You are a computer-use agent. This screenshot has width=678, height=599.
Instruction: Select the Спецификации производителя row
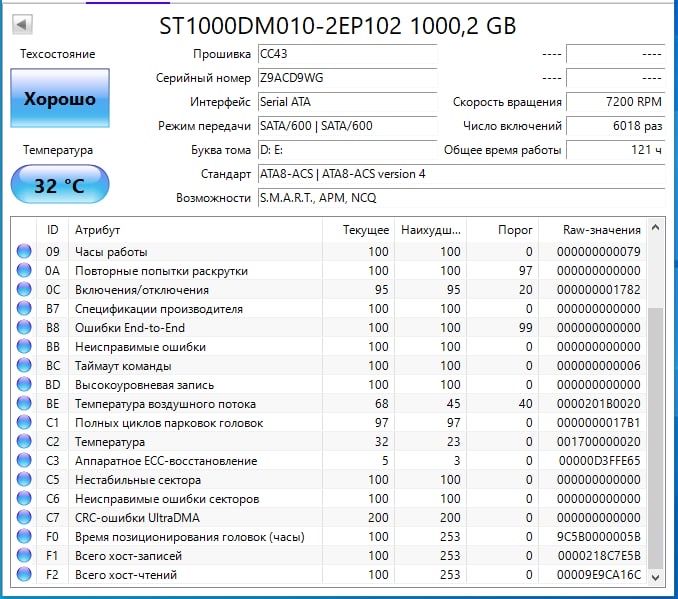329,308
